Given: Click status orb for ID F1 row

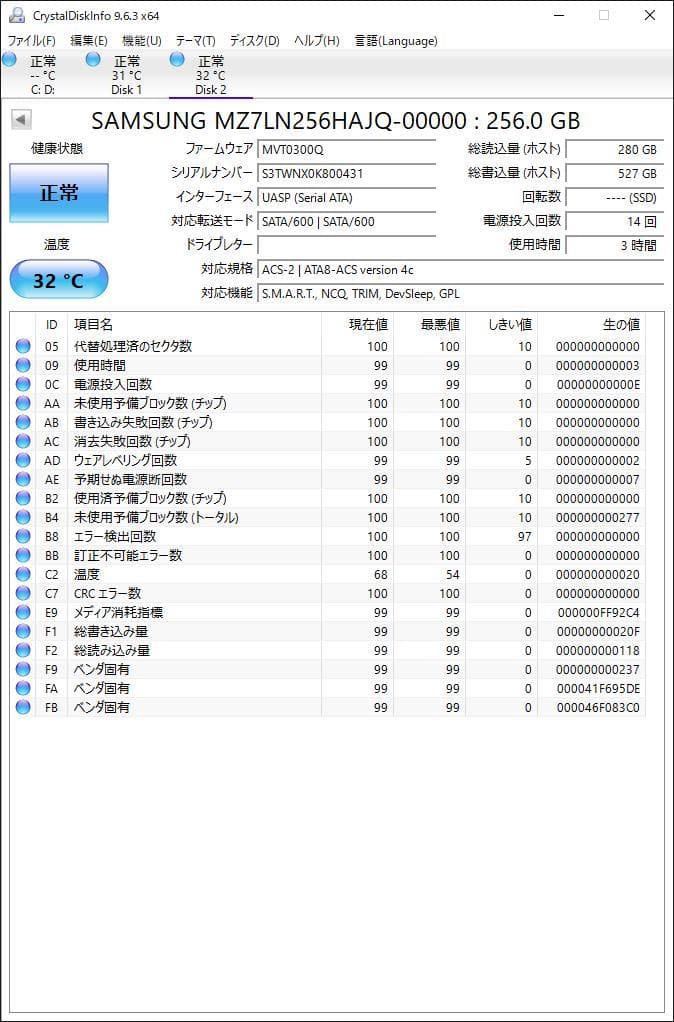Looking at the screenshot, I should point(23,631).
